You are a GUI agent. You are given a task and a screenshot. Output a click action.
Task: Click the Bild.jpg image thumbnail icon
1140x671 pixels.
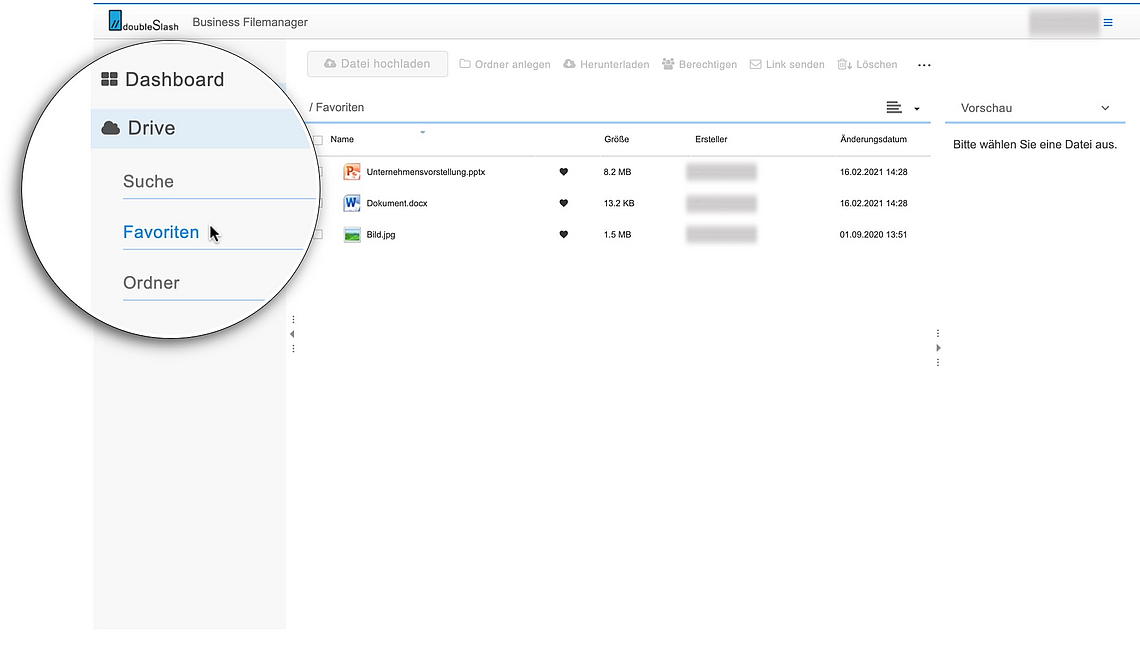pos(351,235)
